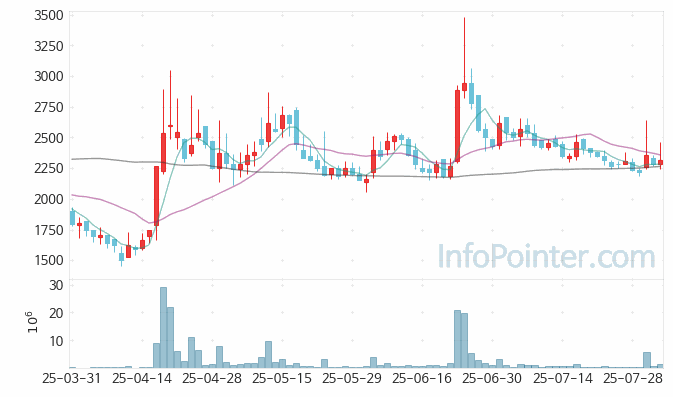The height and width of the screenshot is (397, 673).
Task: Click the tallest volume bar in the chart
Action: click(164, 327)
